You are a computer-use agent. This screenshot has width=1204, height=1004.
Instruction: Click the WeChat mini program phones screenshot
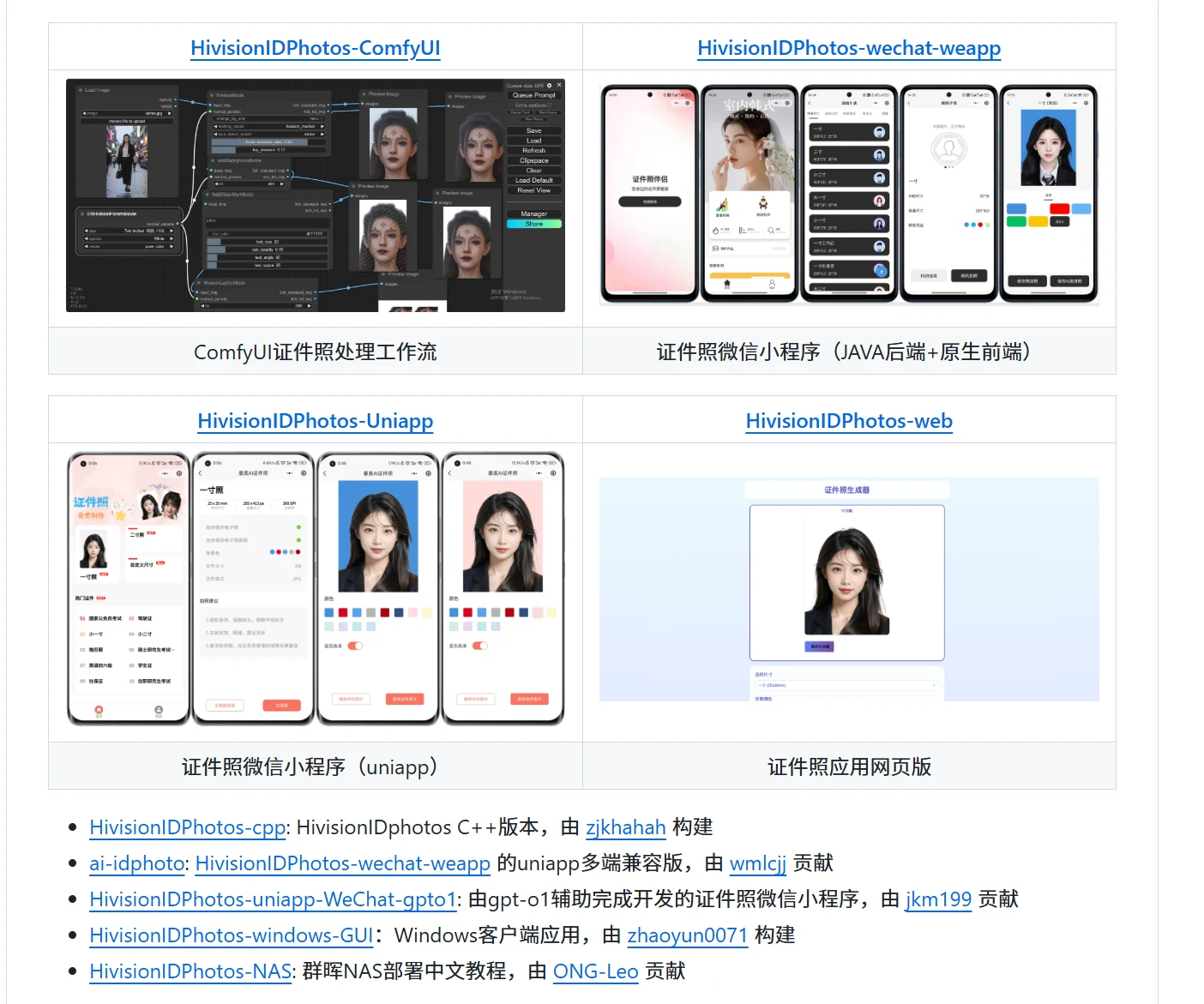click(848, 194)
